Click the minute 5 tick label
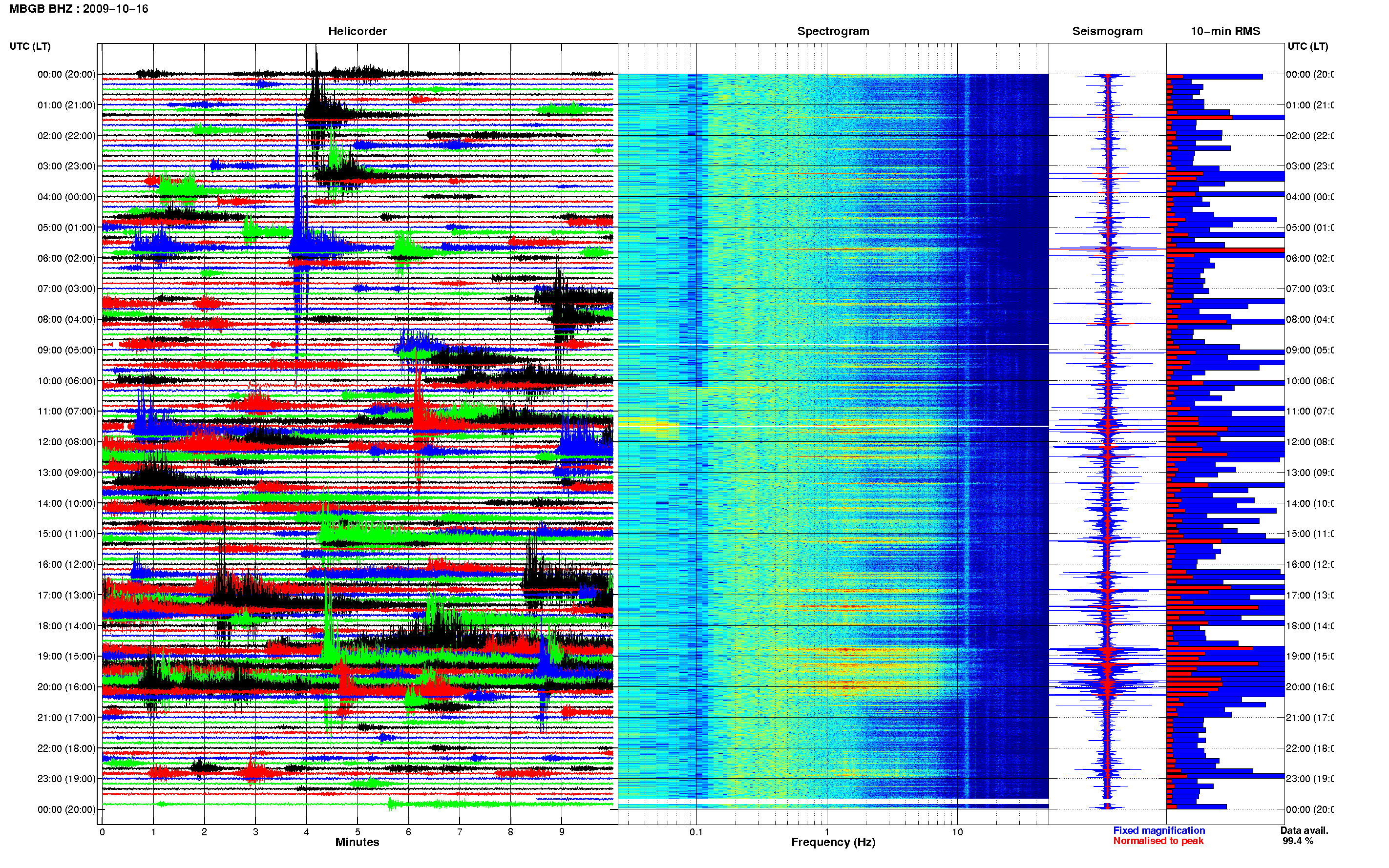The width and height of the screenshot is (1389, 868). [x=358, y=832]
